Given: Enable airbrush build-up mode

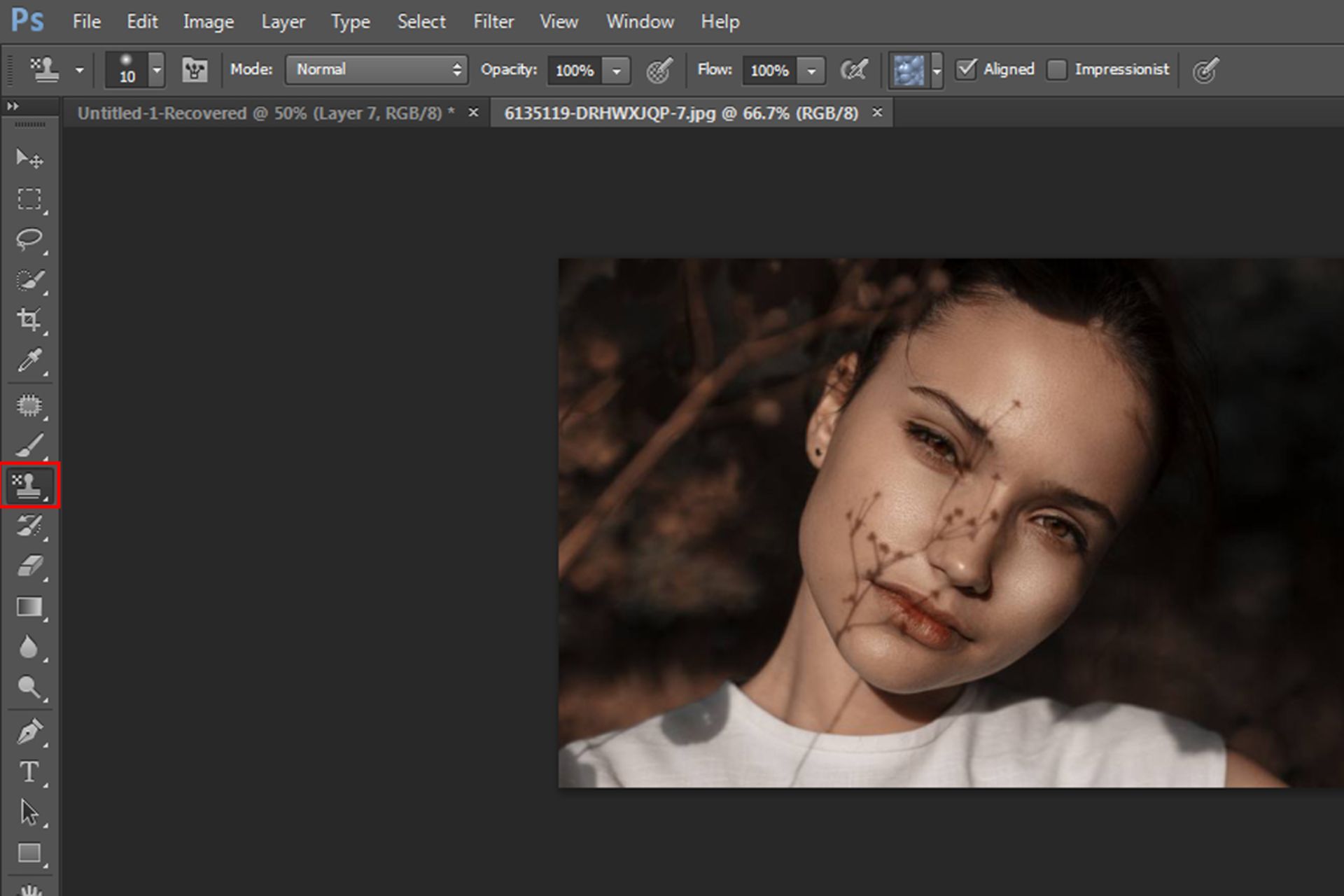Looking at the screenshot, I should point(854,69).
